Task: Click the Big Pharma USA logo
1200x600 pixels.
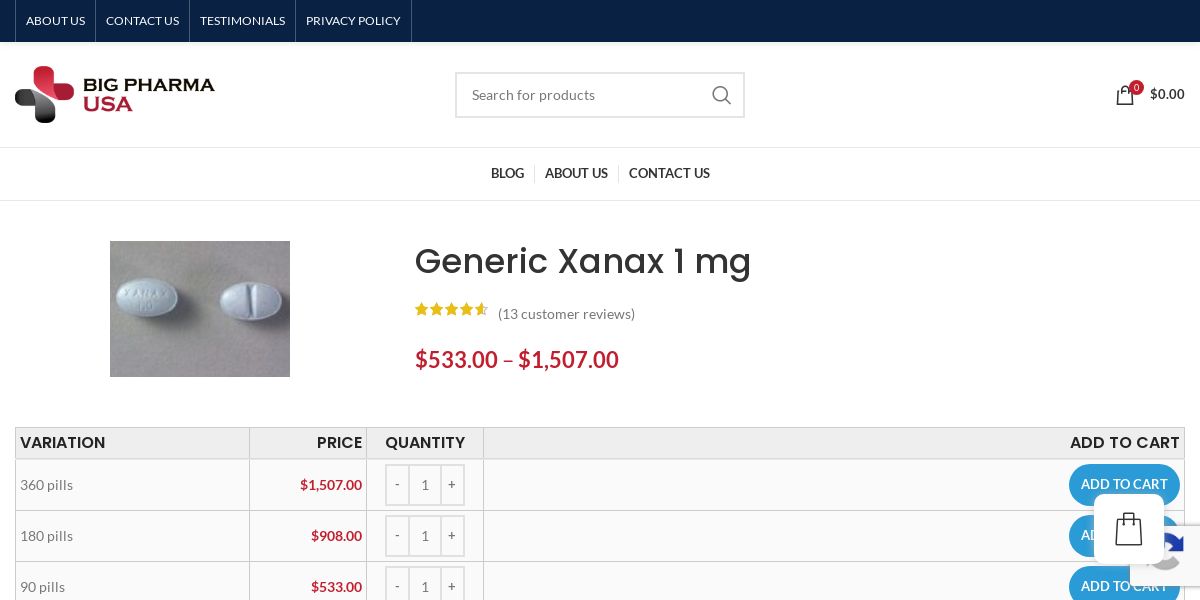Action: (x=115, y=95)
